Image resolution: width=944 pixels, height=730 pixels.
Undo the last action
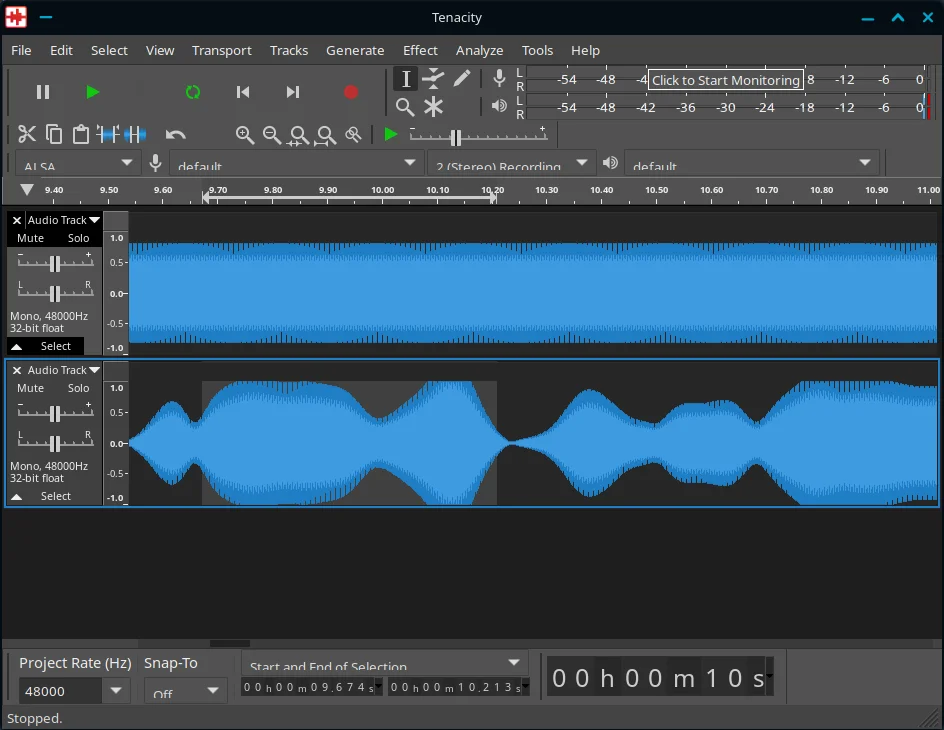coord(175,134)
